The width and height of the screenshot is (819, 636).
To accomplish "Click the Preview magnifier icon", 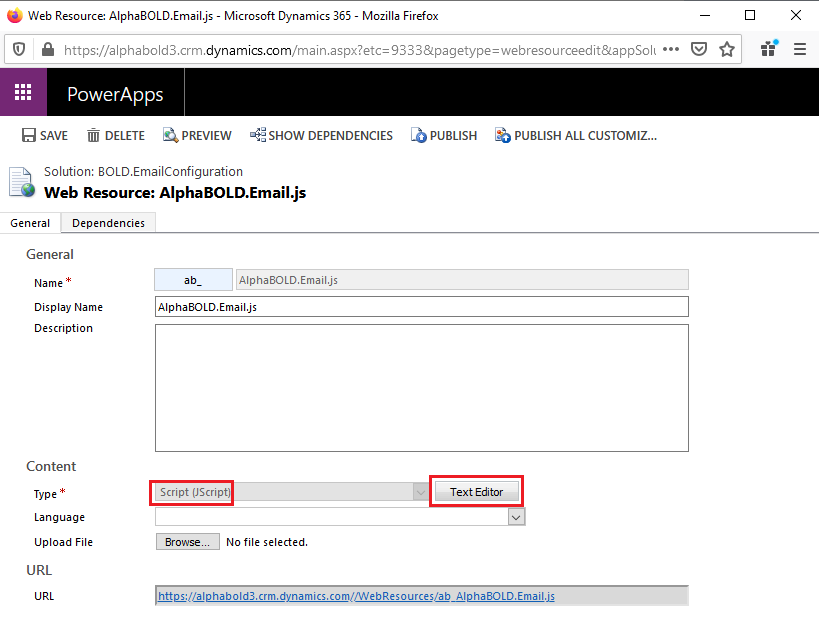I will click(x=170, y=135).
